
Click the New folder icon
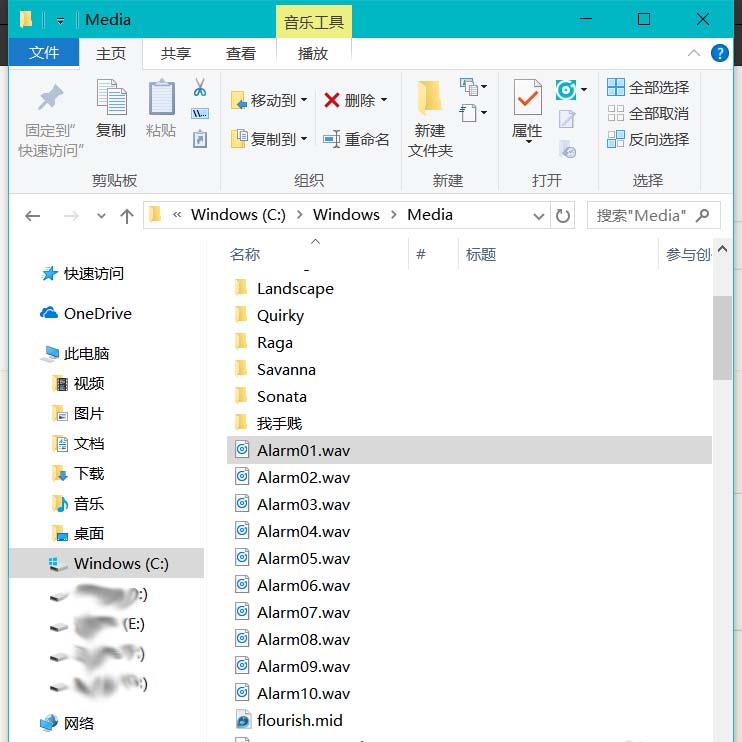click(x=430, y=97)
